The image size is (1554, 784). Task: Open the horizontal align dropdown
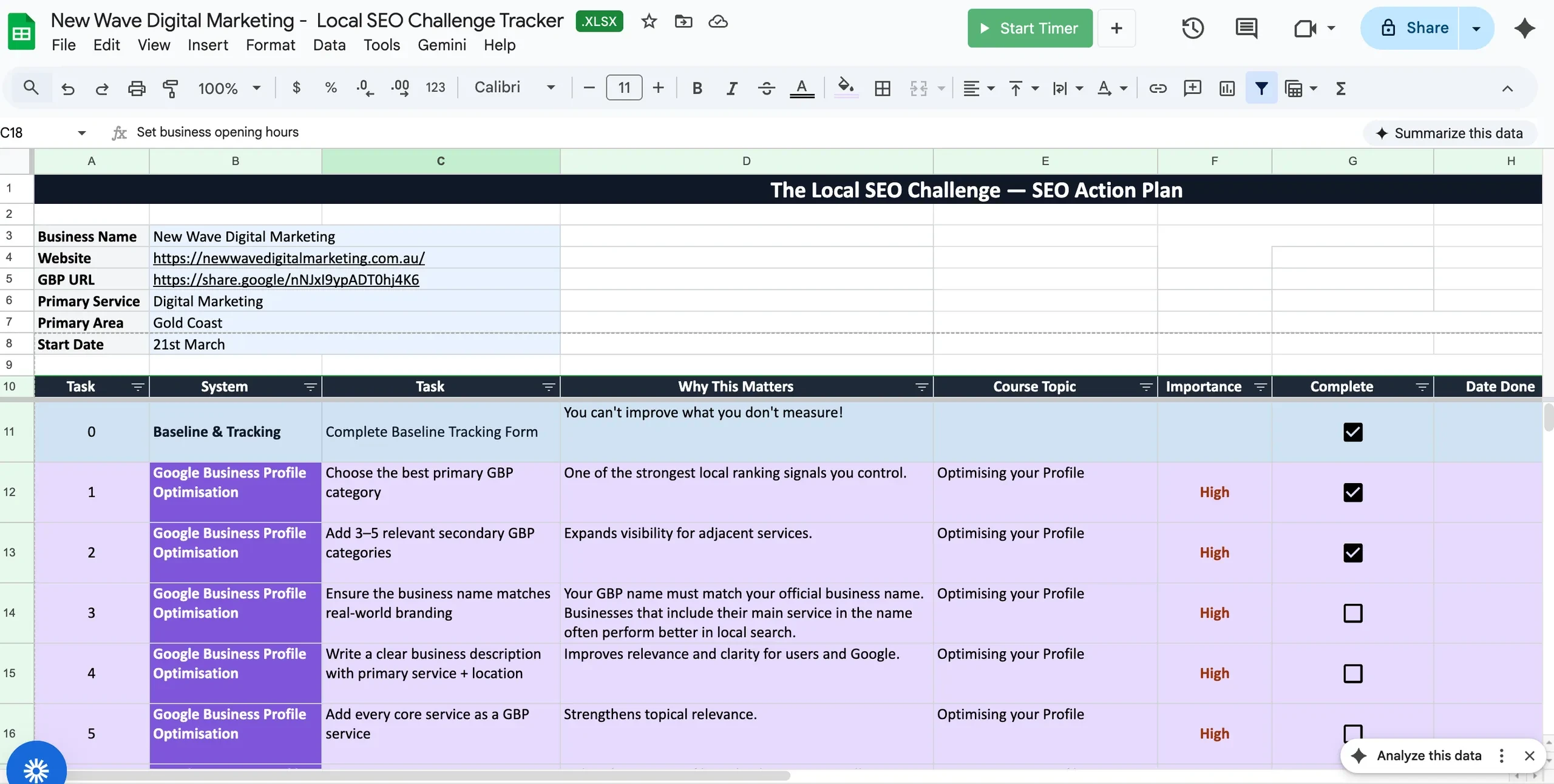point(979,89)
